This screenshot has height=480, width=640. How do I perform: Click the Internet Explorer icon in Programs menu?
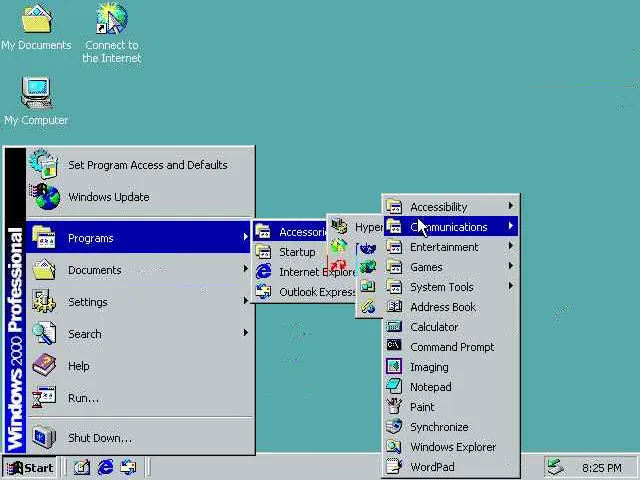[x=264, y=271]
